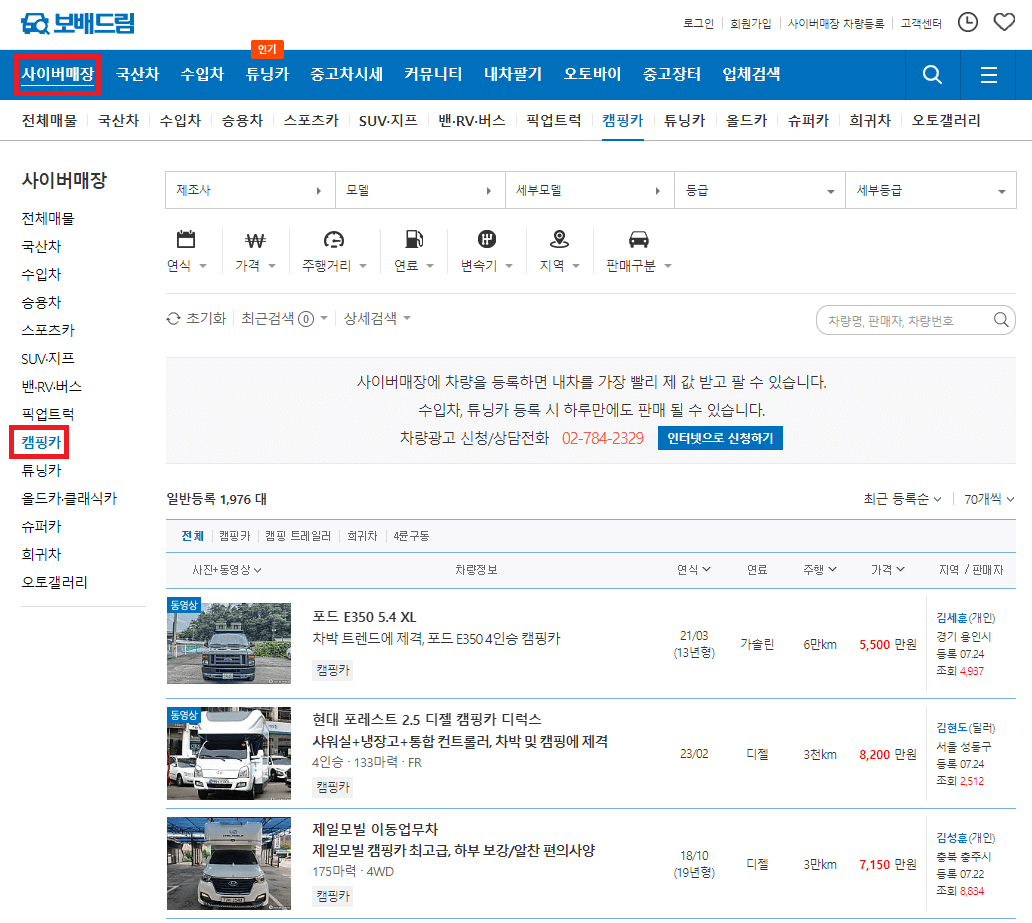Select the 가격 price filter icon
This screenshot has width=1032, height=923.
click(x=254, y=240)
